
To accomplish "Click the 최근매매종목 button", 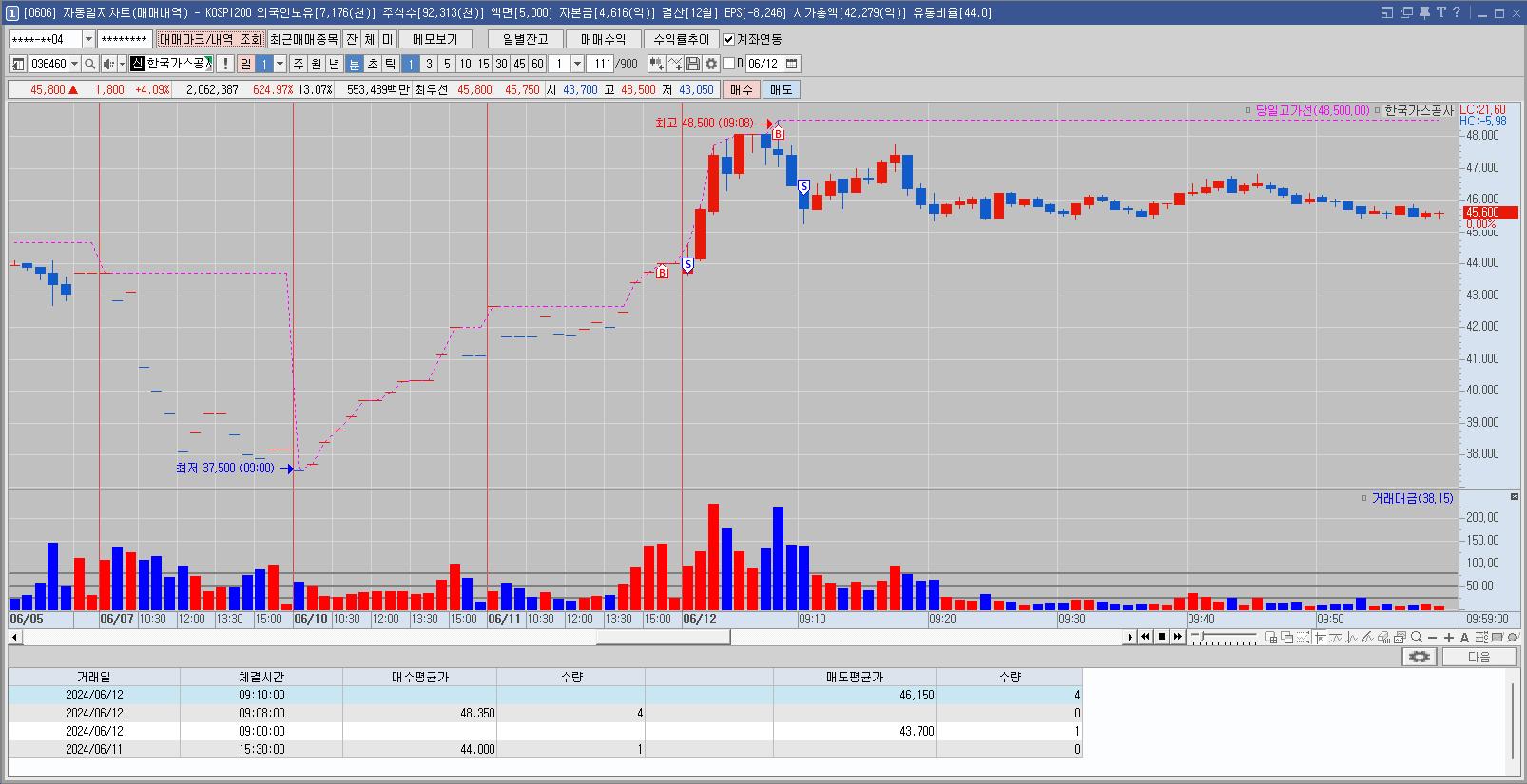I will [303, 39].
